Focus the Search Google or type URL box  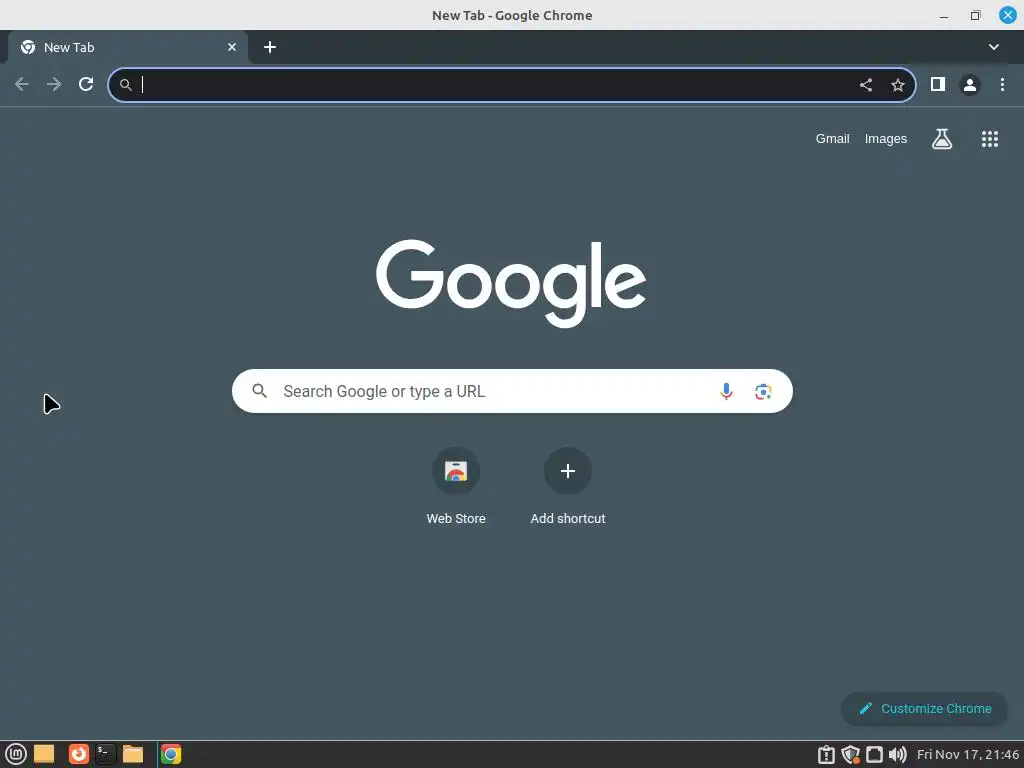pyautogui.click(x=512, y=391)
